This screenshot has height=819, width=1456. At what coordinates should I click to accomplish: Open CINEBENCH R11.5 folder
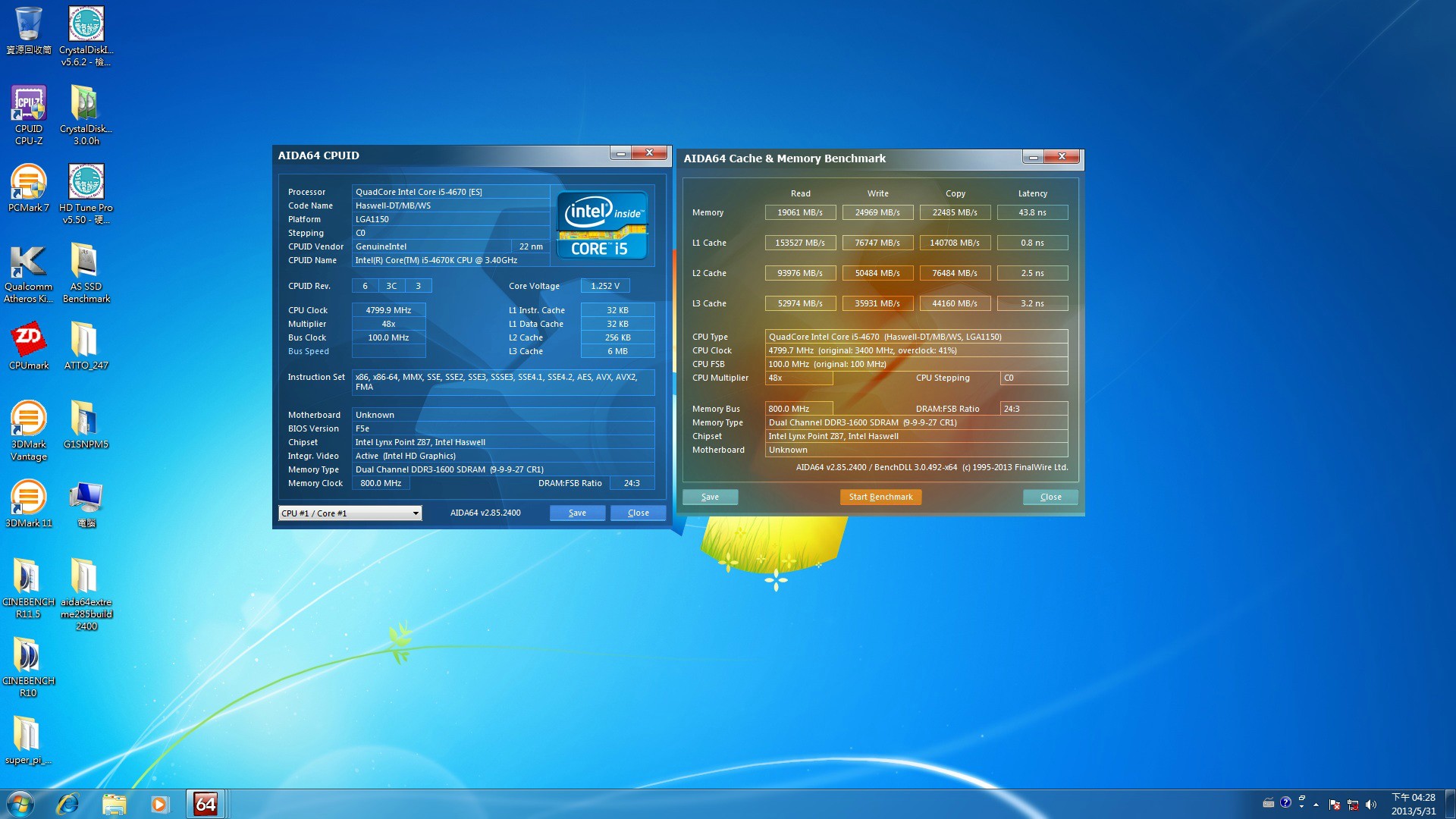pos(29,588)
